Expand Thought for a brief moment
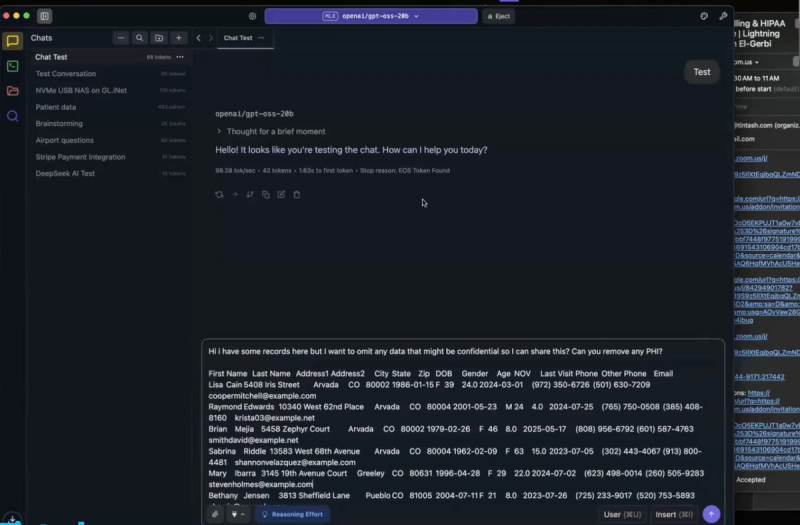 click(271, 132)
